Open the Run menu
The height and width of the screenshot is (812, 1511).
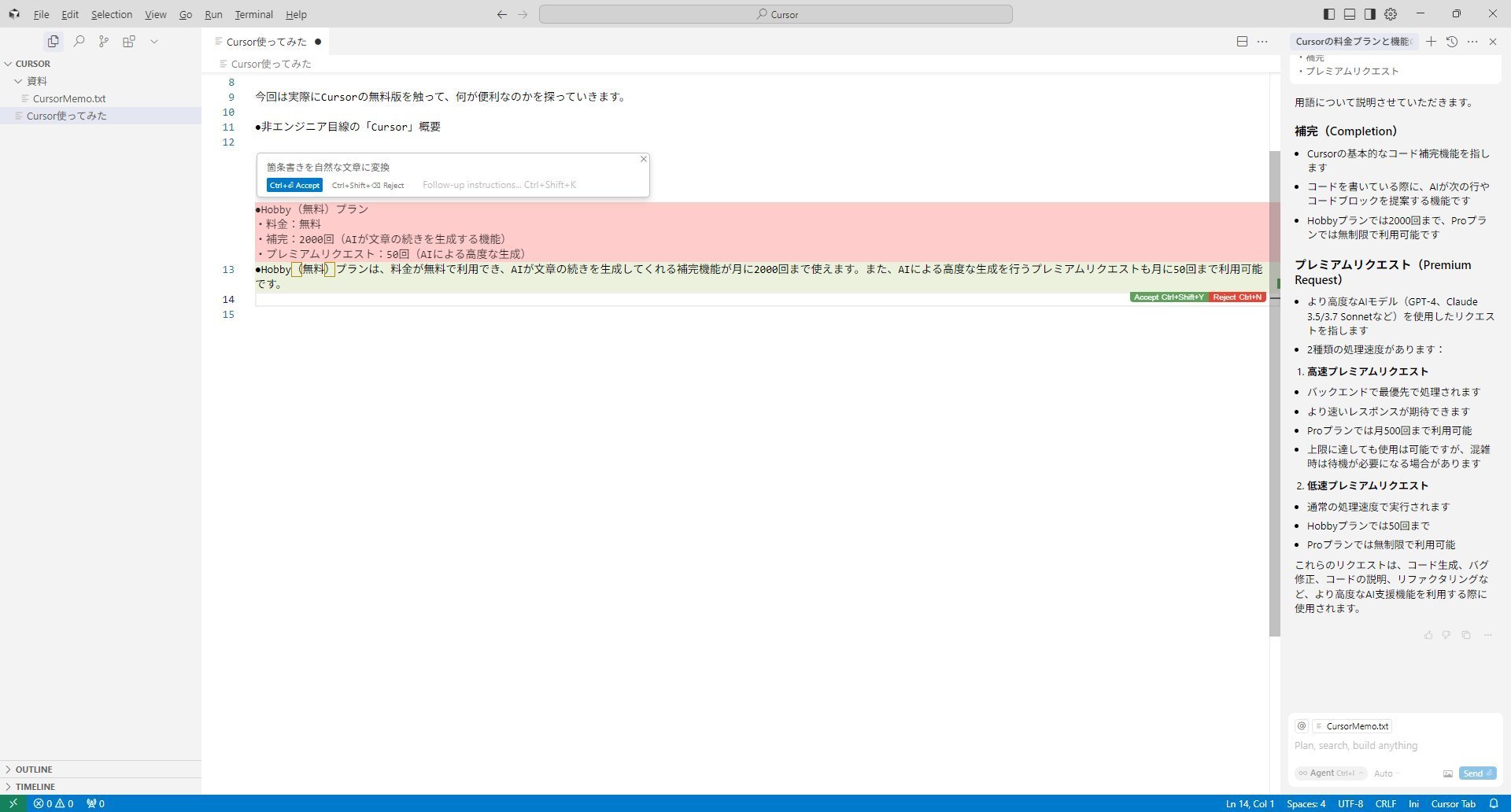tap(213, 14)
